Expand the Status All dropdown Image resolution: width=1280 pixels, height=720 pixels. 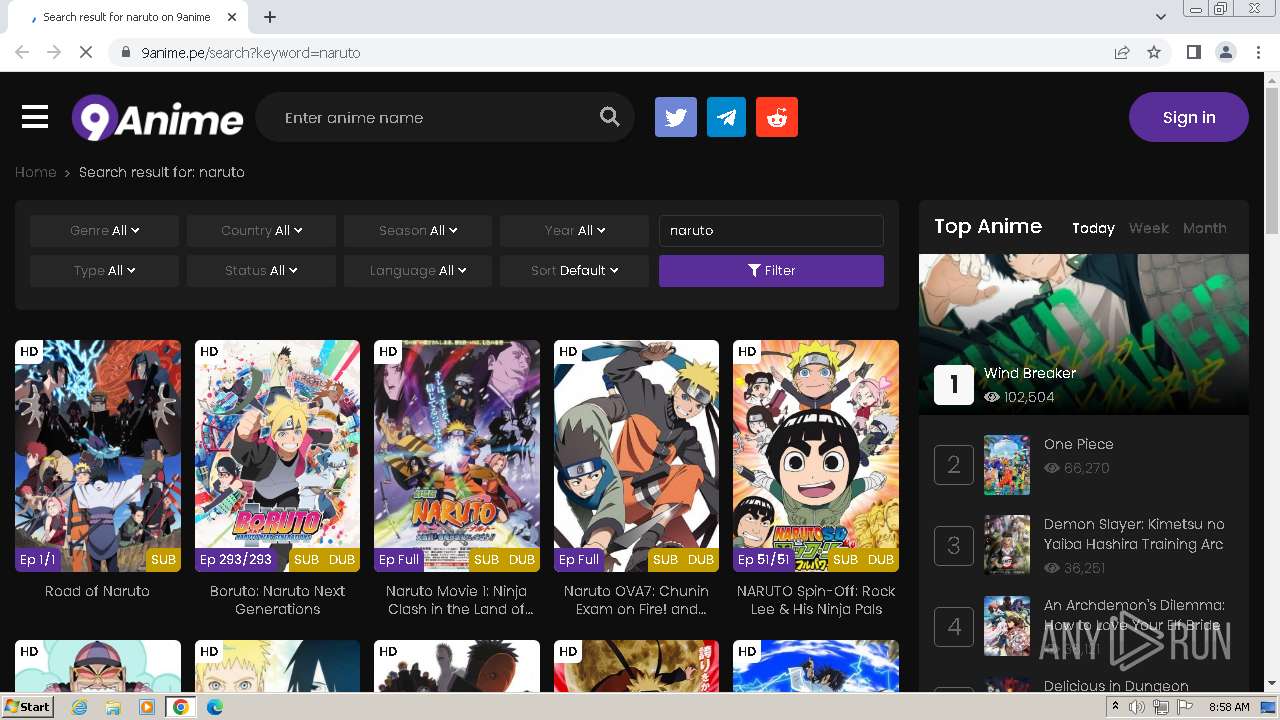261,270
